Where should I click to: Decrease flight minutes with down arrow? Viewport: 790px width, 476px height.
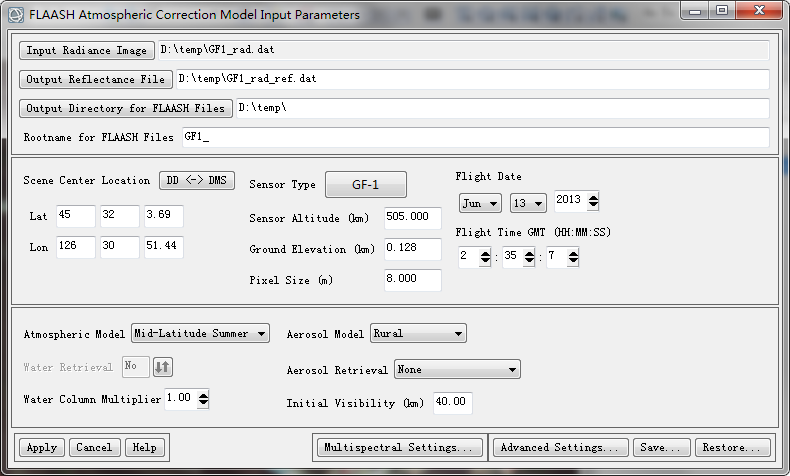click(529, 261)
